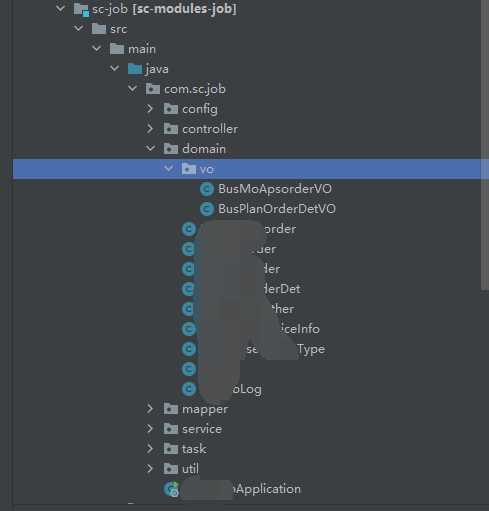Screen dimensions: 489x511
Task: Expand the service package arrow
Action: pos(150,429)
